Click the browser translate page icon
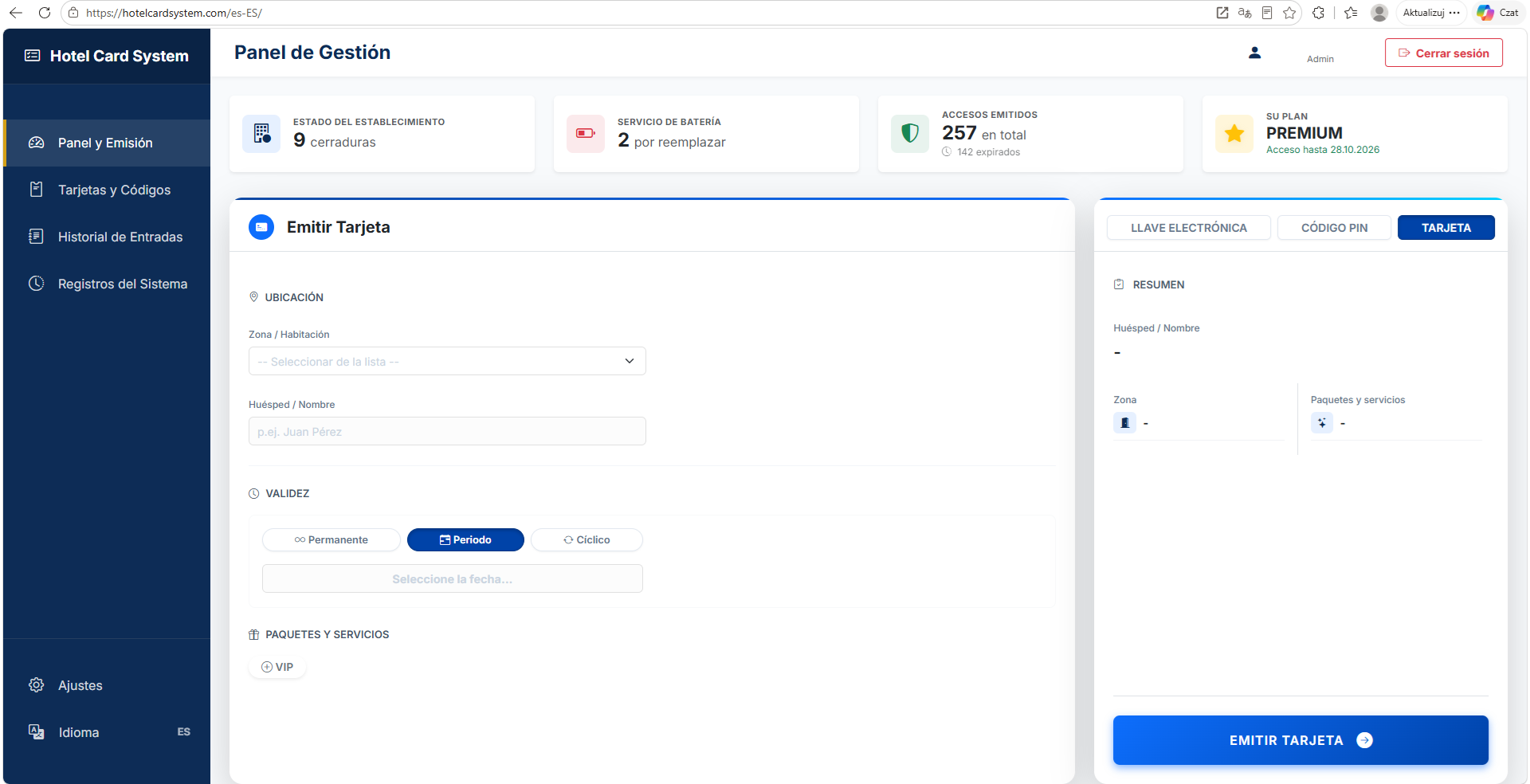 (x=1245, y=13)
